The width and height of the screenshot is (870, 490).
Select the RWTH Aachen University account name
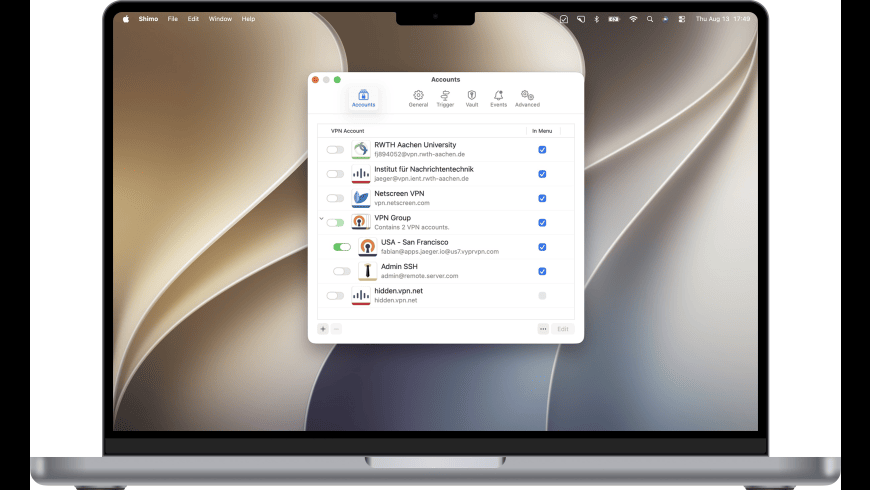tap(415, 145)
